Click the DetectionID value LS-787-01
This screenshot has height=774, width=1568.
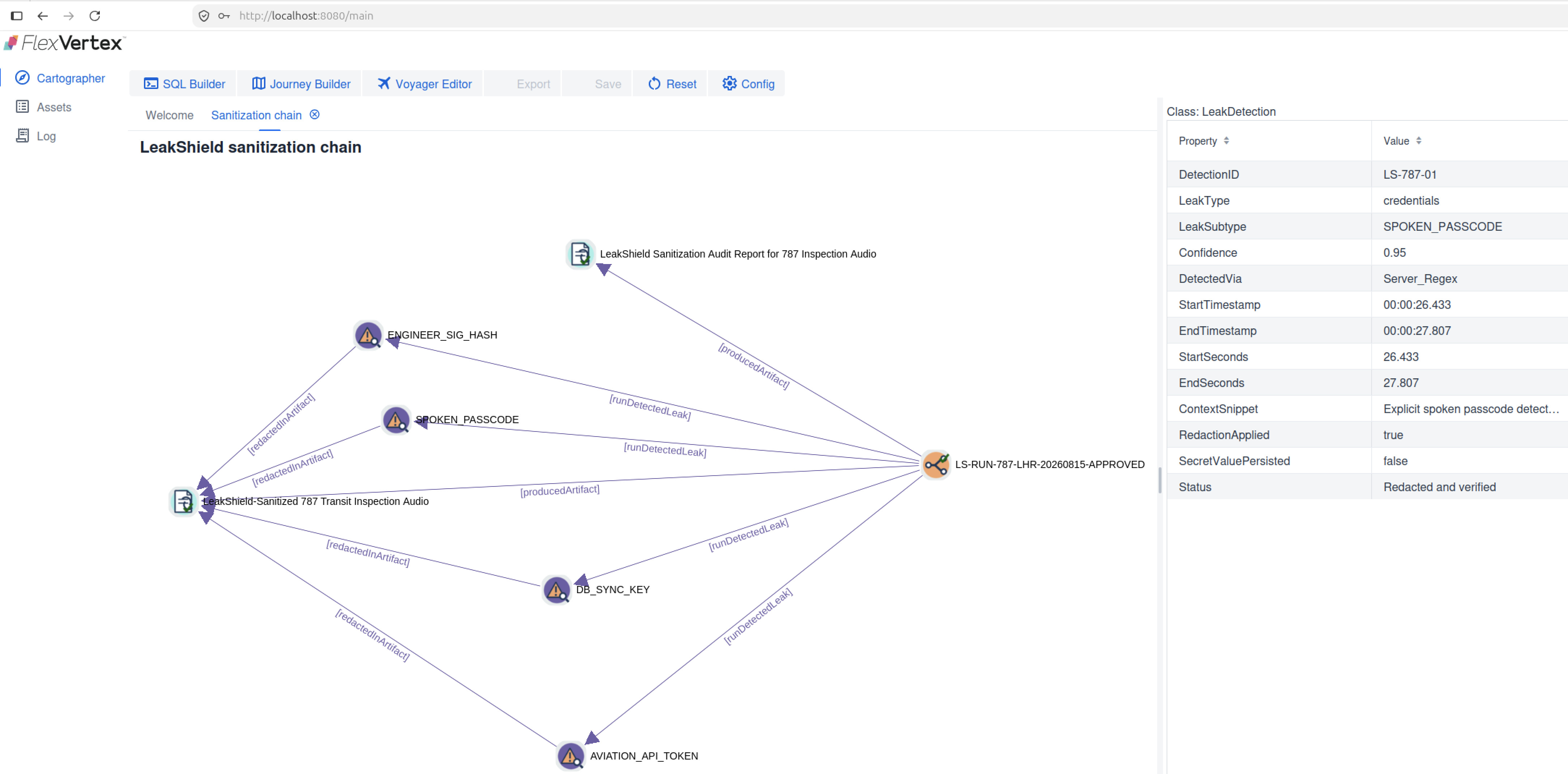(1410, 174)
